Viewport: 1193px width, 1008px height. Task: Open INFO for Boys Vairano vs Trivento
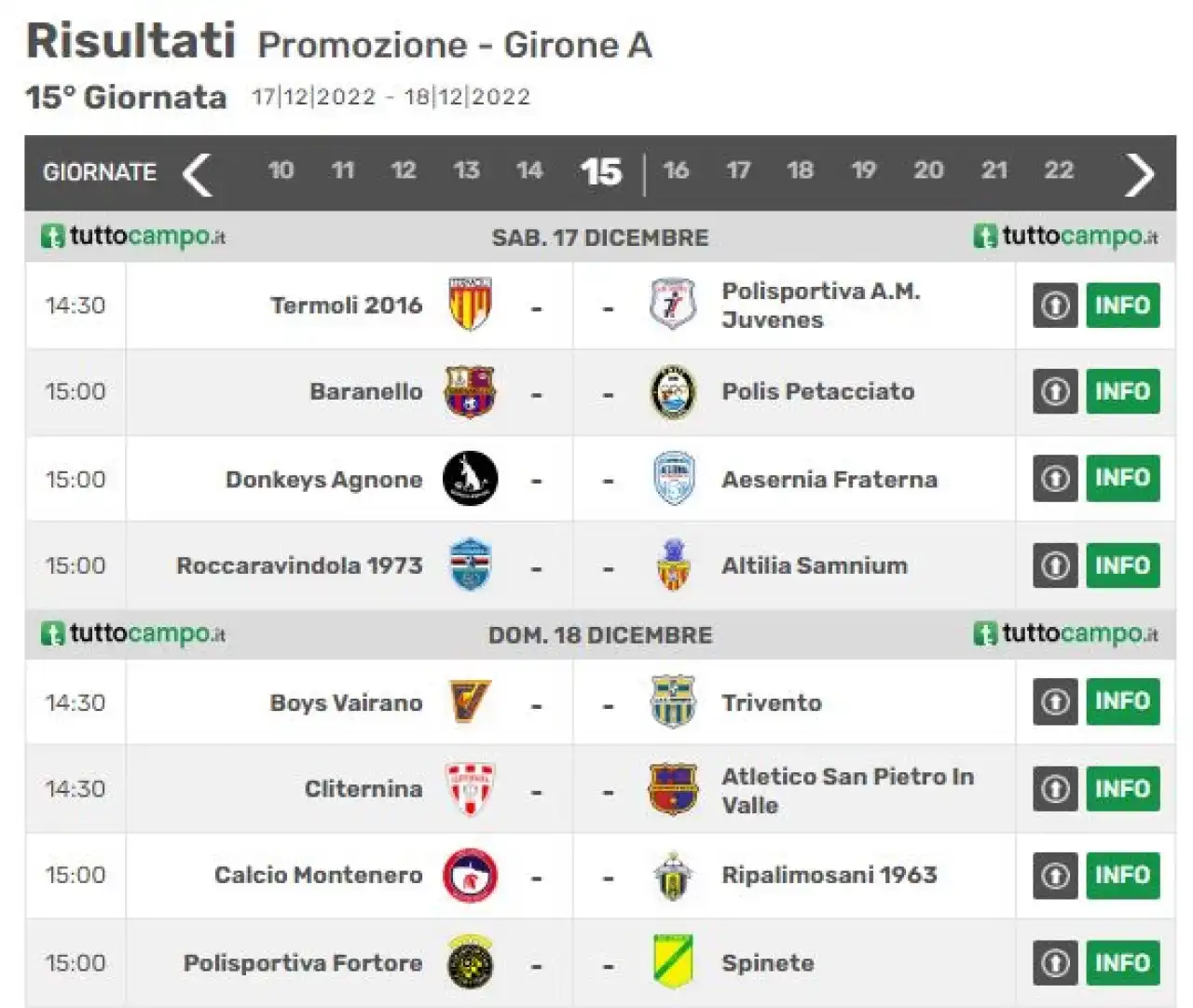coord(1123,702)
